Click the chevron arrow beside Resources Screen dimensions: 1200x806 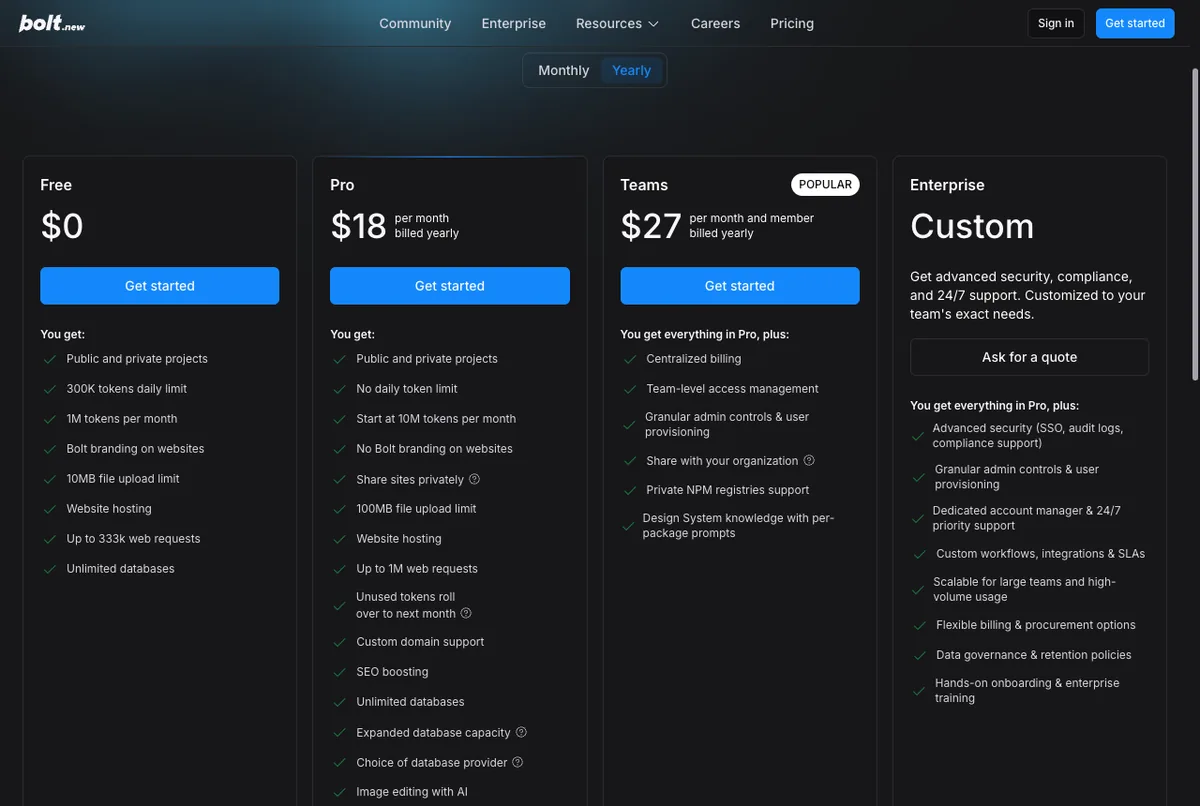(x=654, y=24)
